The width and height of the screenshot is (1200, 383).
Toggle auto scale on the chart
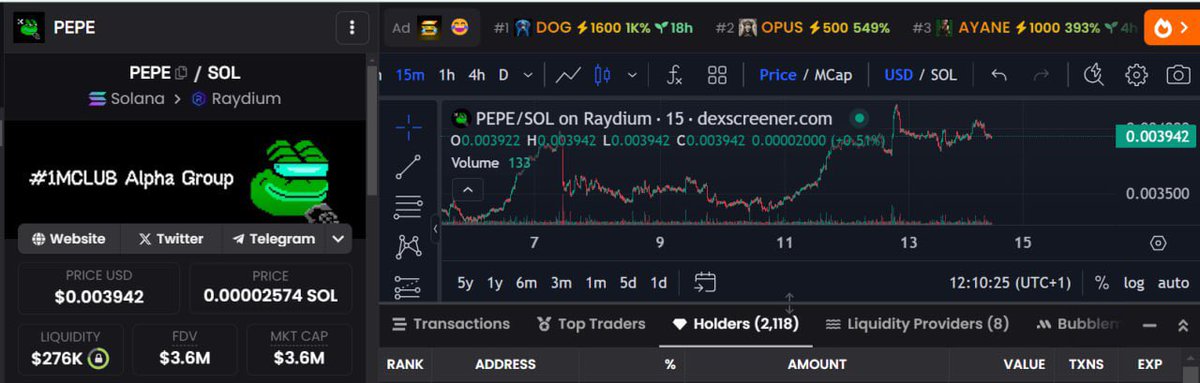point(1173,283)
